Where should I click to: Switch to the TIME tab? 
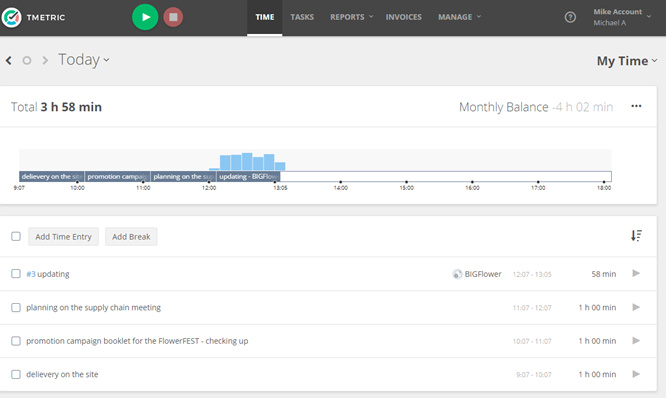pyautogui.click(x=265, y=17)
